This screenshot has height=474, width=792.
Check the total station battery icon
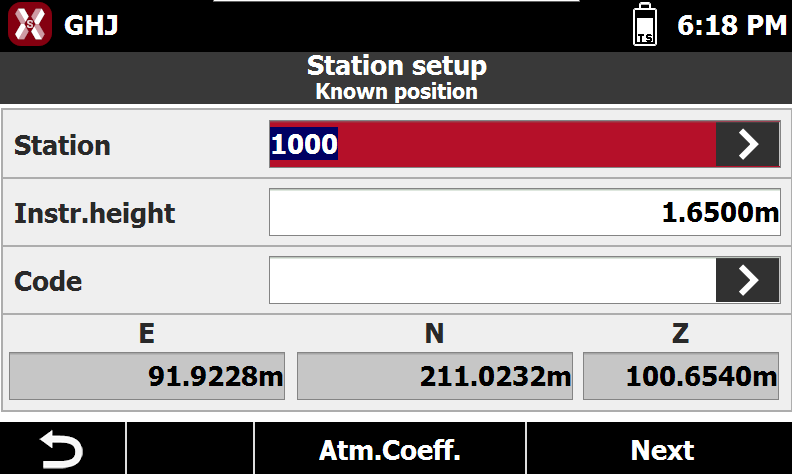click(645, 24)
